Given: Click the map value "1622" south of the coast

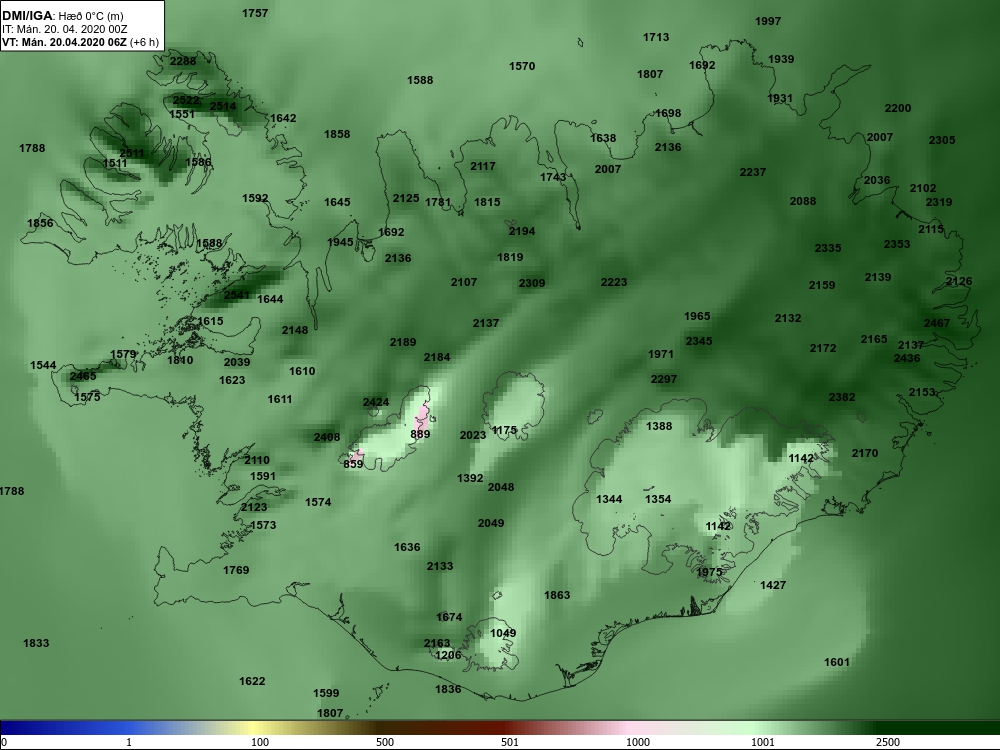Looking at the screenshot, I should point(252,682).
